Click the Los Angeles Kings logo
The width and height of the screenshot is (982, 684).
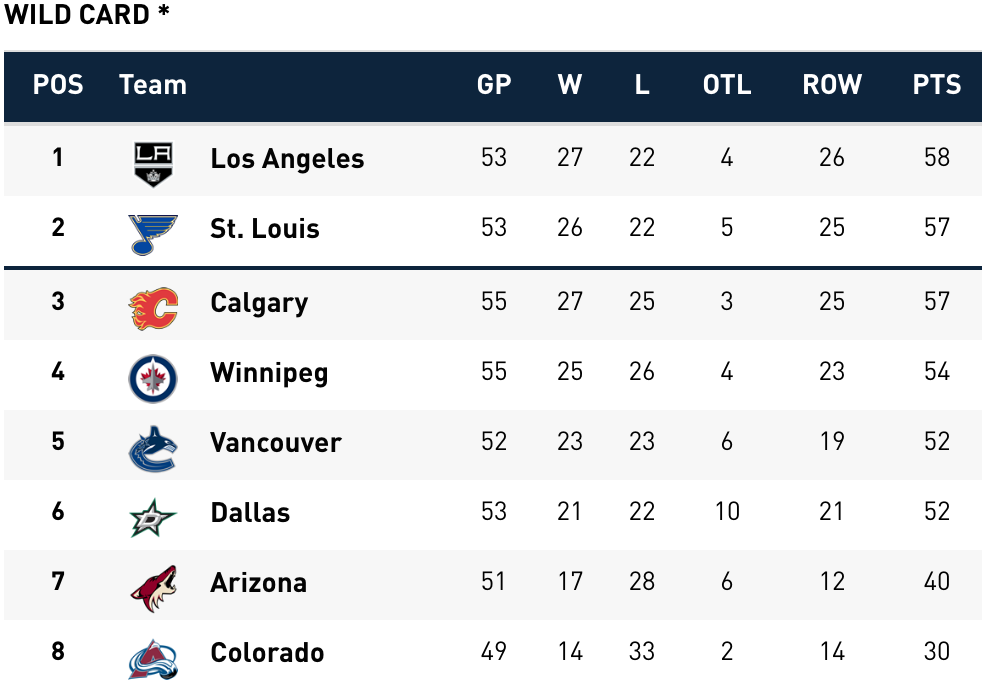(153, 165)
